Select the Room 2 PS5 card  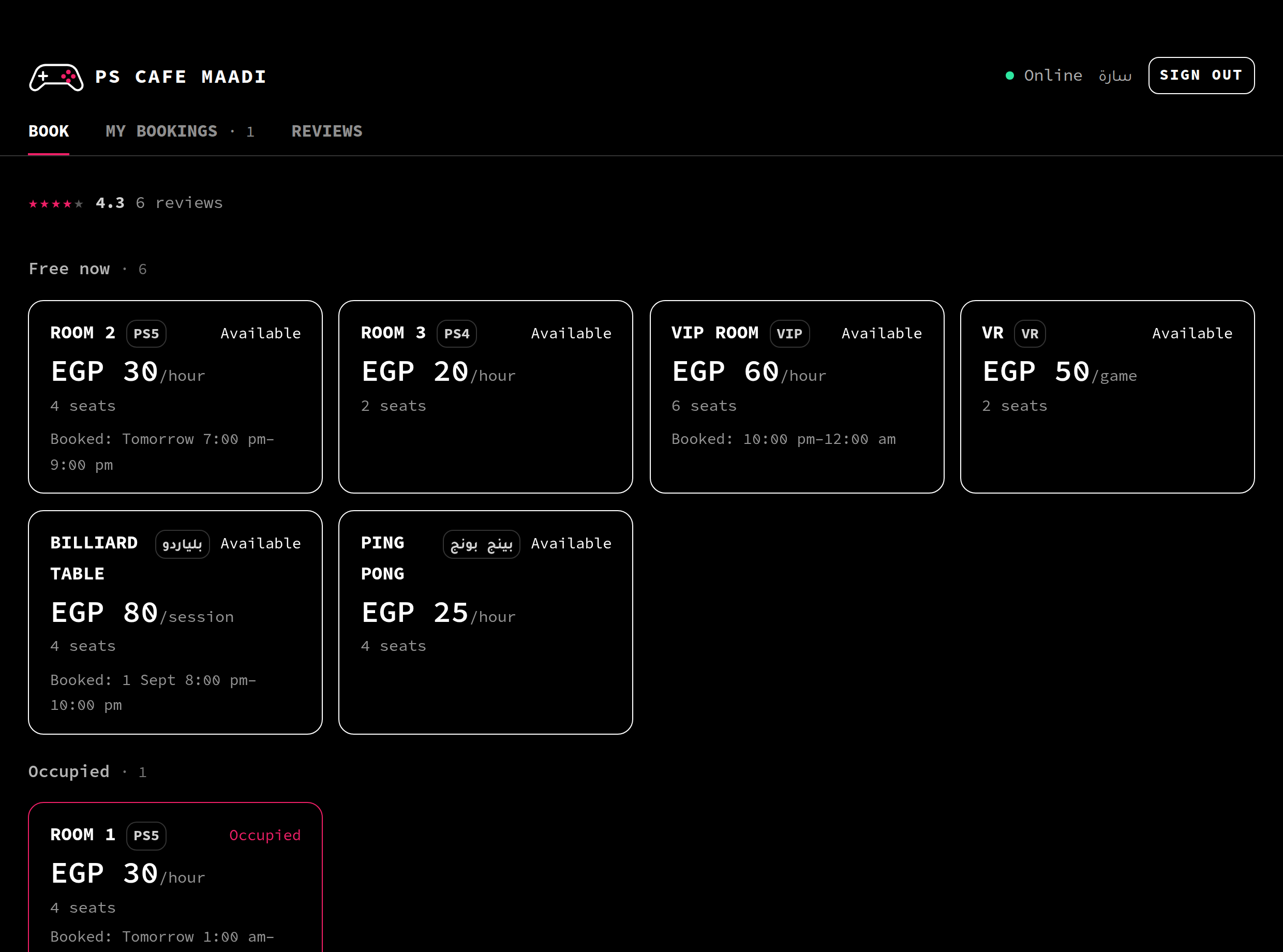[175, 396]
